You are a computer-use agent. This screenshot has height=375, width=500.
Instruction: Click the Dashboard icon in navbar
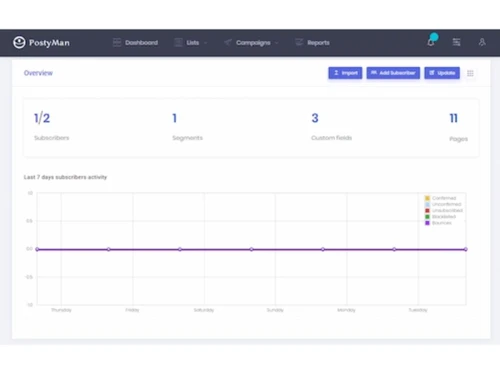(117, 42)
